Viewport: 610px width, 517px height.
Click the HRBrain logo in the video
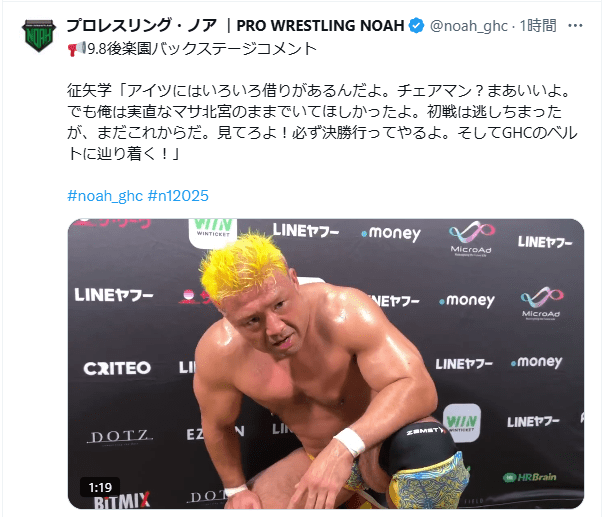tap(529, 477)
